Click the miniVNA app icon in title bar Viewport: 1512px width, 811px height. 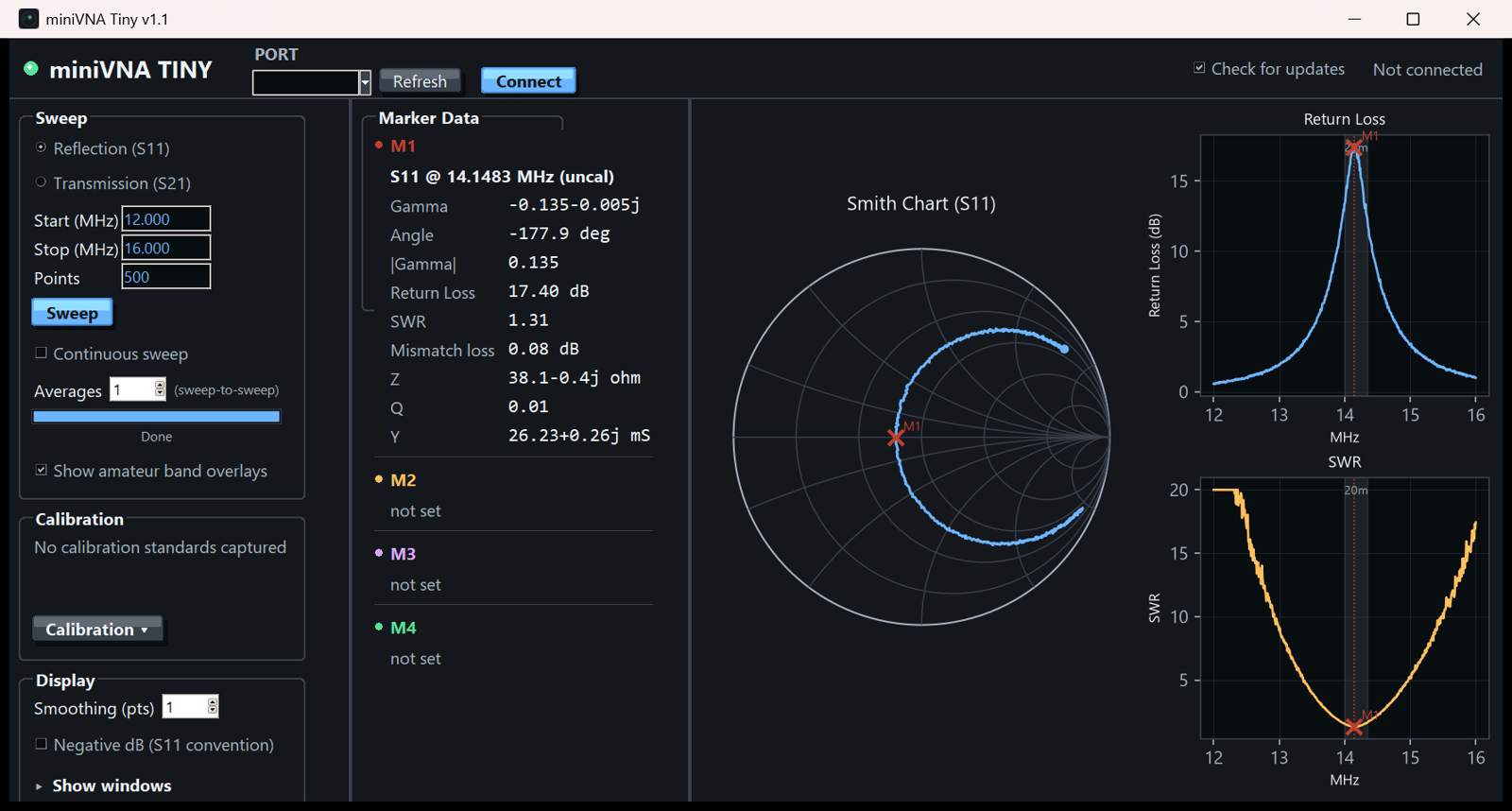29,19
